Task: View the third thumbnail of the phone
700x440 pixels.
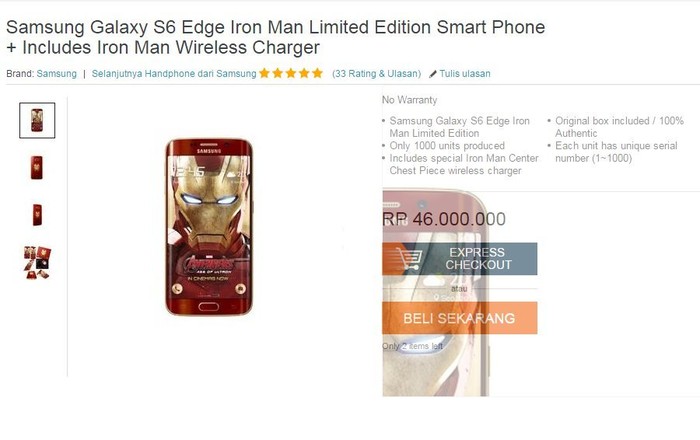Action: click(37, 214)
